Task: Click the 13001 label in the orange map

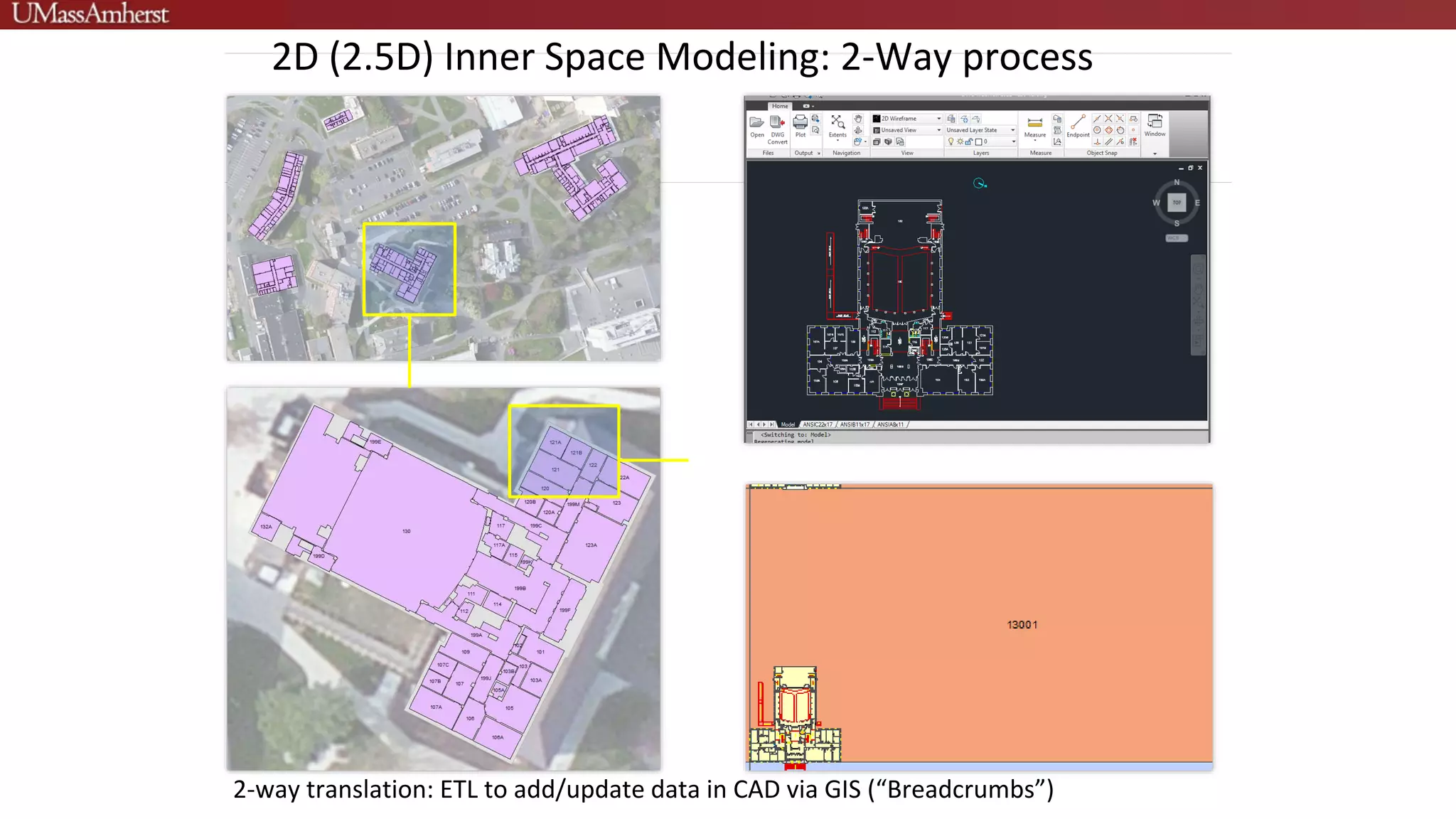Action: [1022, 624]
